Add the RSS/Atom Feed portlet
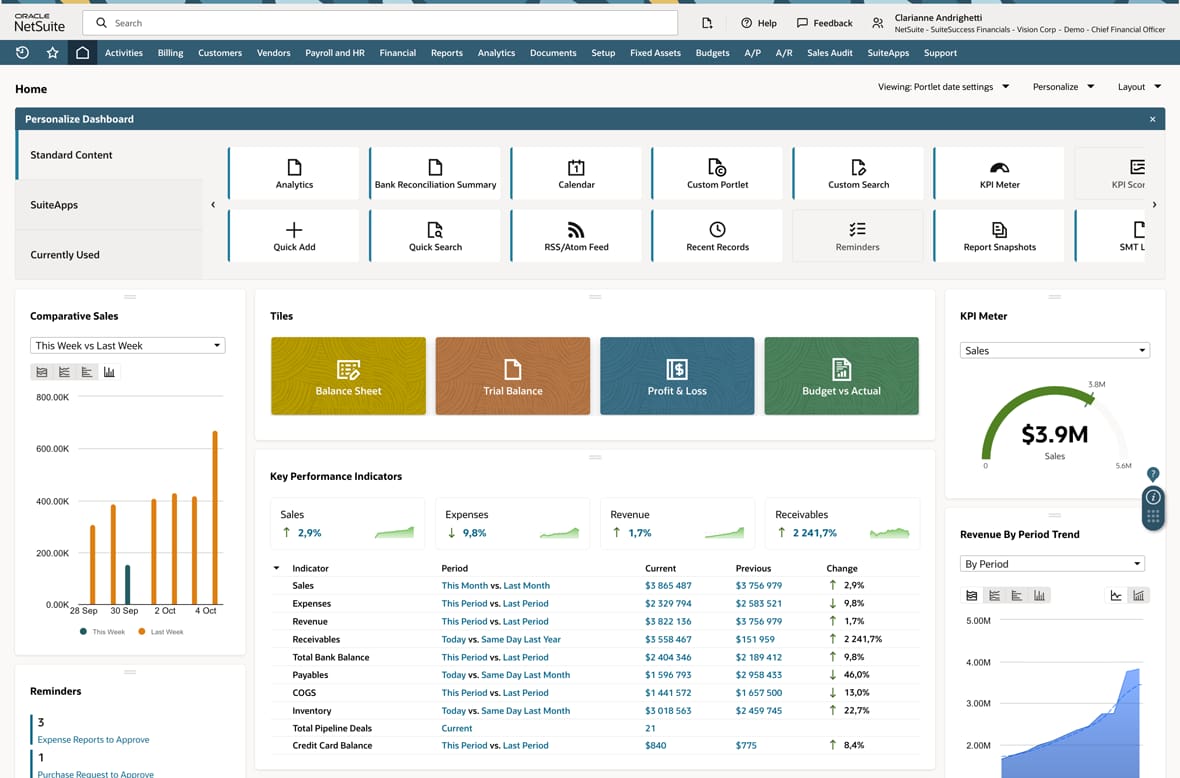 click(x=576, y=235)
